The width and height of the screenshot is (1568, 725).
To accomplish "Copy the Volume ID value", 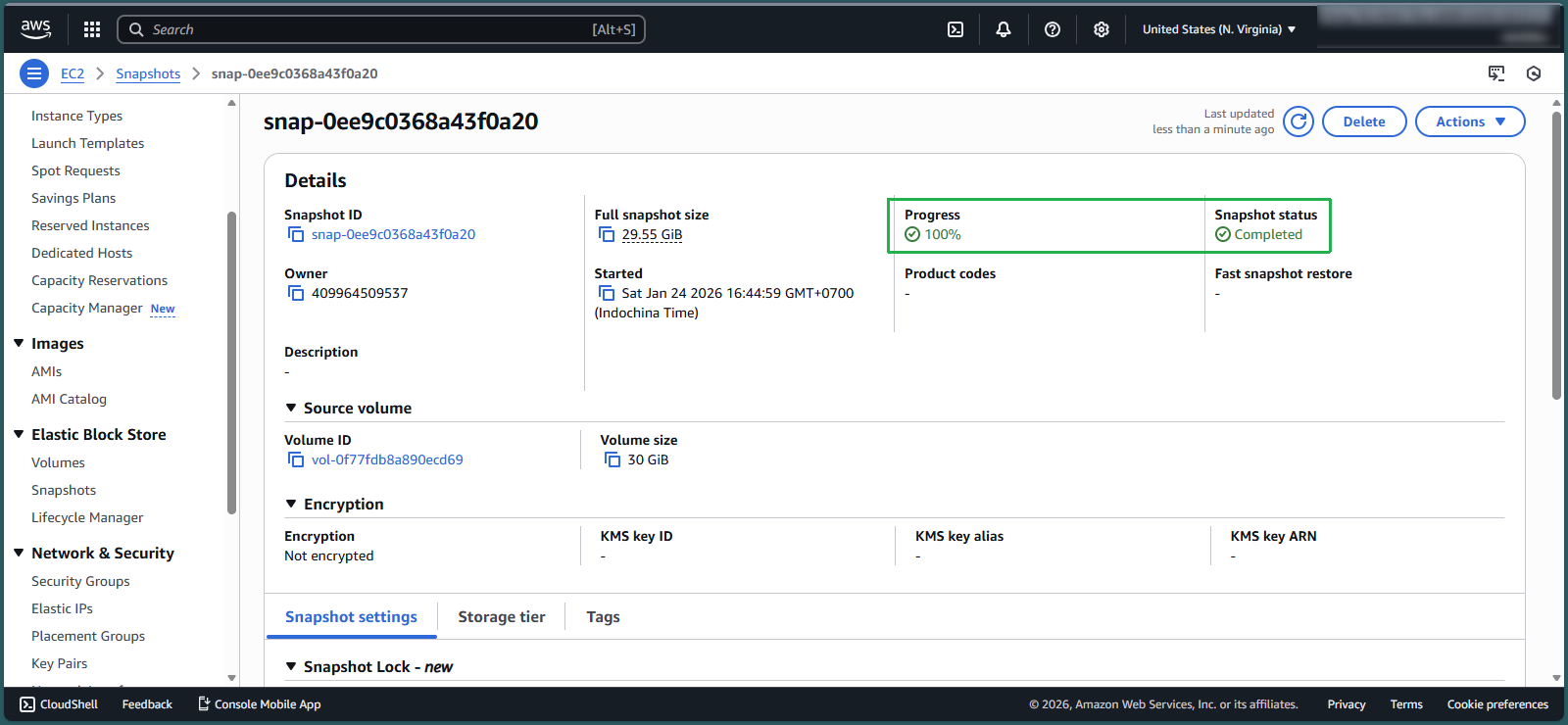I will [296, 459].
